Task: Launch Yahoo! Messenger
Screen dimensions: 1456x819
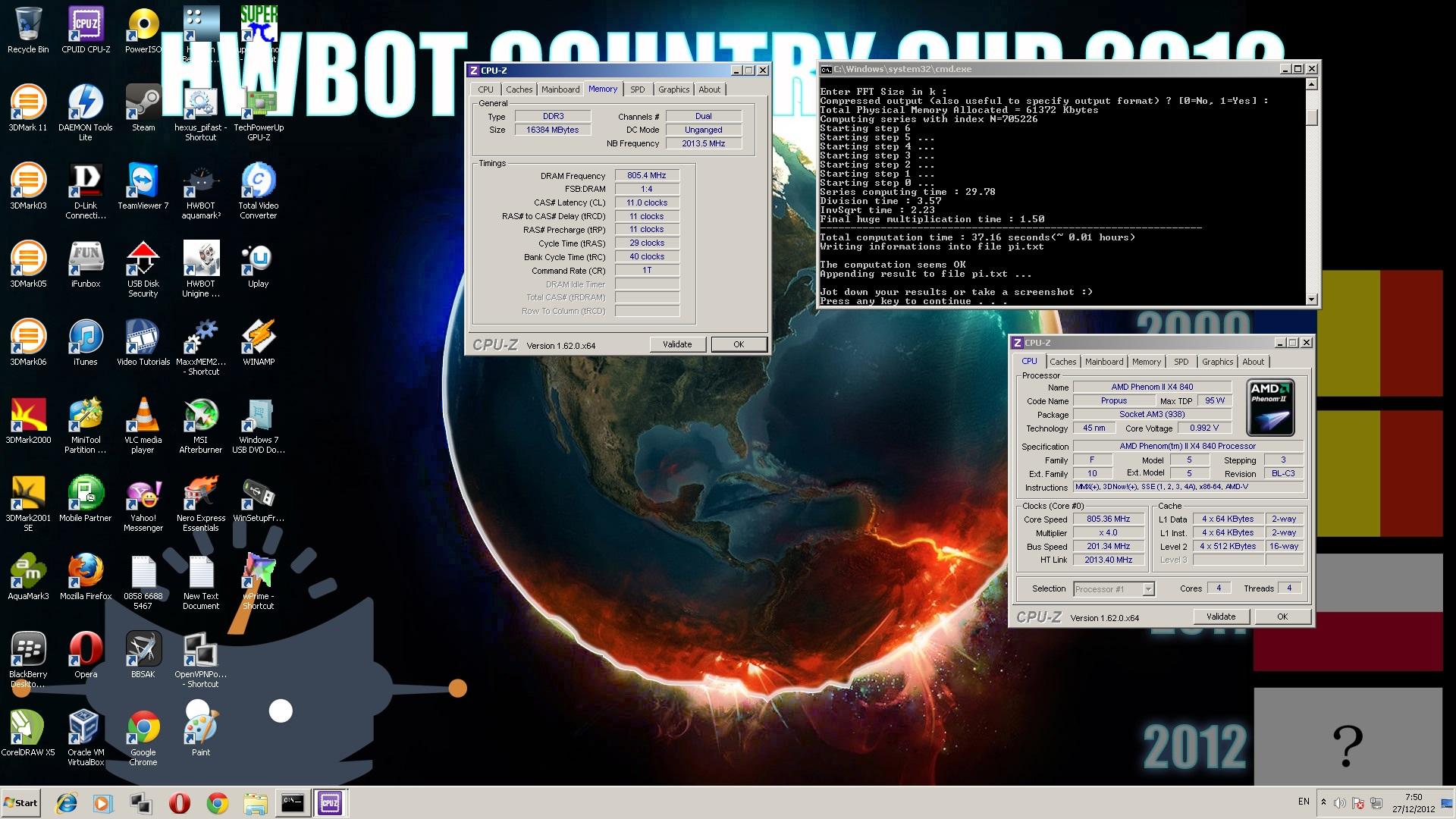Action: click(x=143, y=504)
